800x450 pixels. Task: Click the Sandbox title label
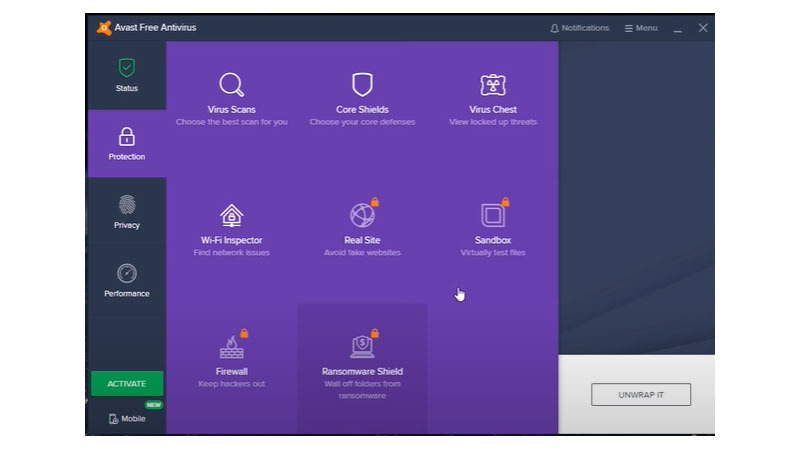click(x=493, y=240)
